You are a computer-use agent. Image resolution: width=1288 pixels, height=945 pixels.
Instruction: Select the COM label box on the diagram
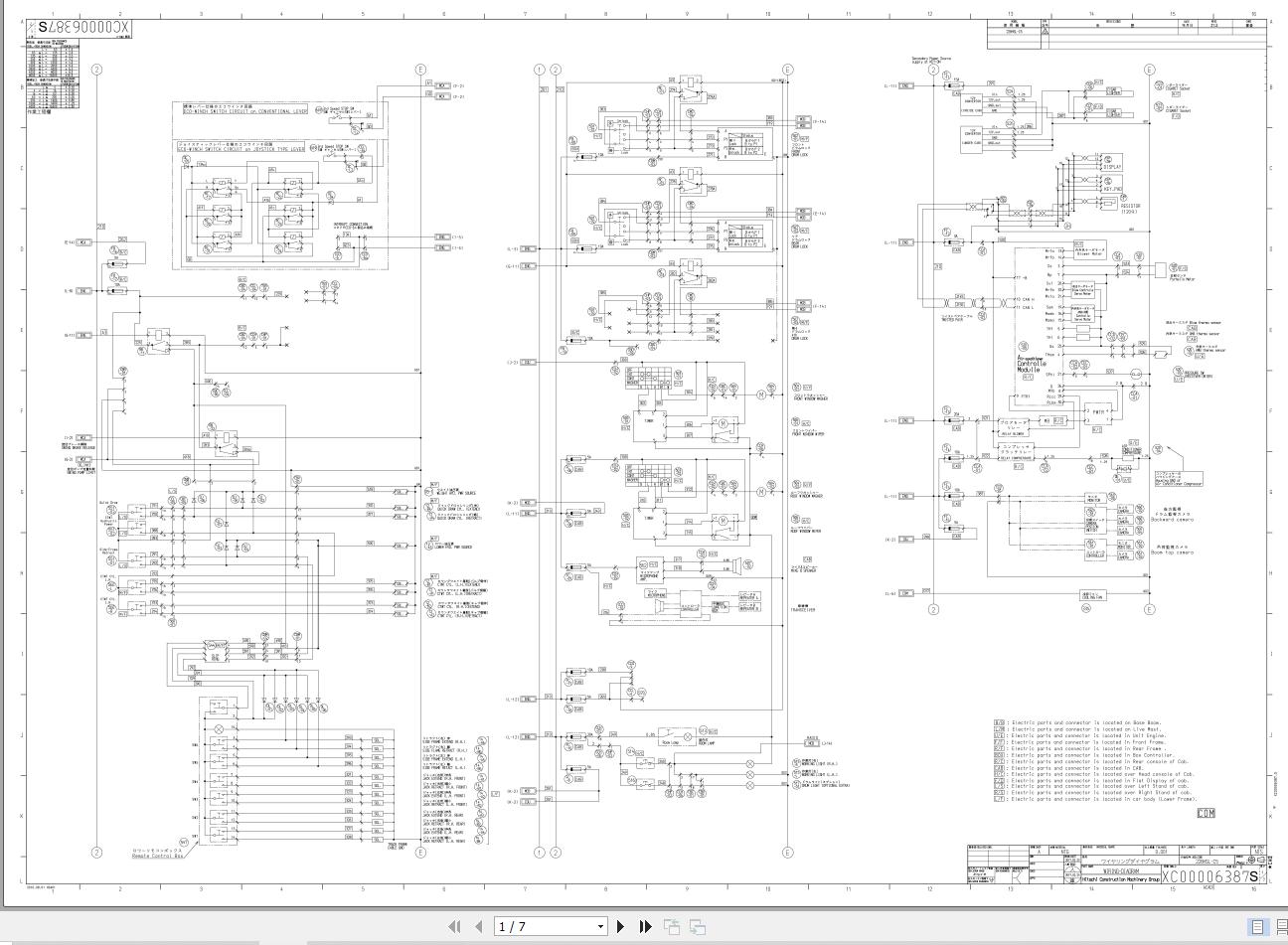point(1207,813)
